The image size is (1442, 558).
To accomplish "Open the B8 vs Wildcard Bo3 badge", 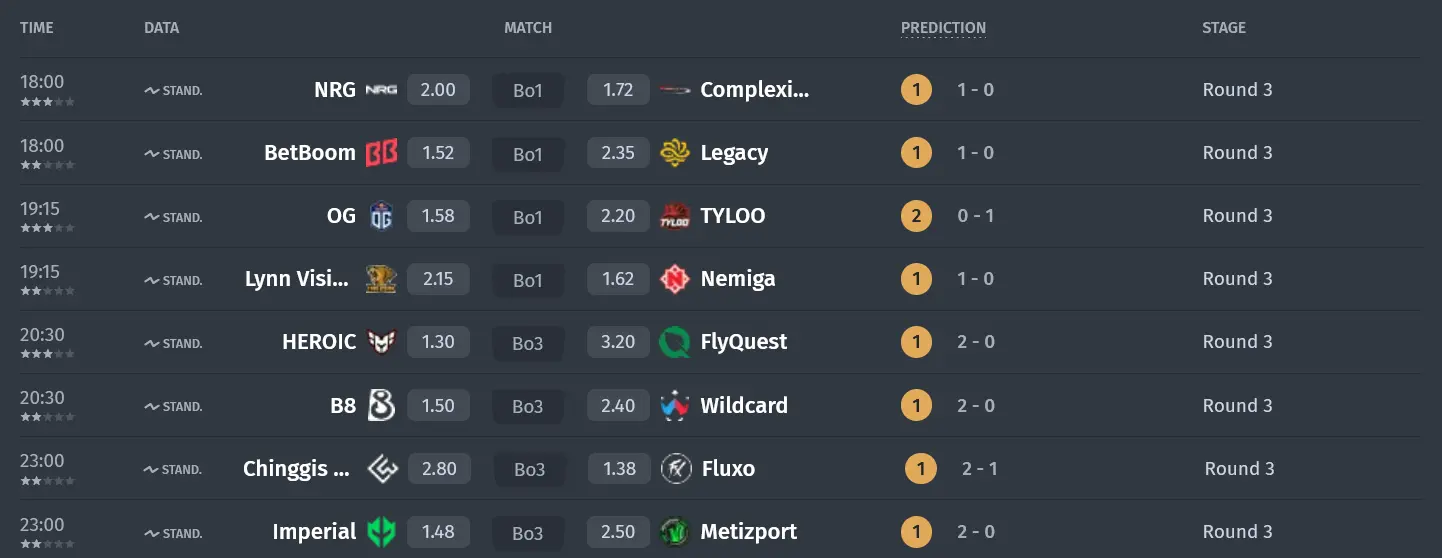I will pos(528,407).
